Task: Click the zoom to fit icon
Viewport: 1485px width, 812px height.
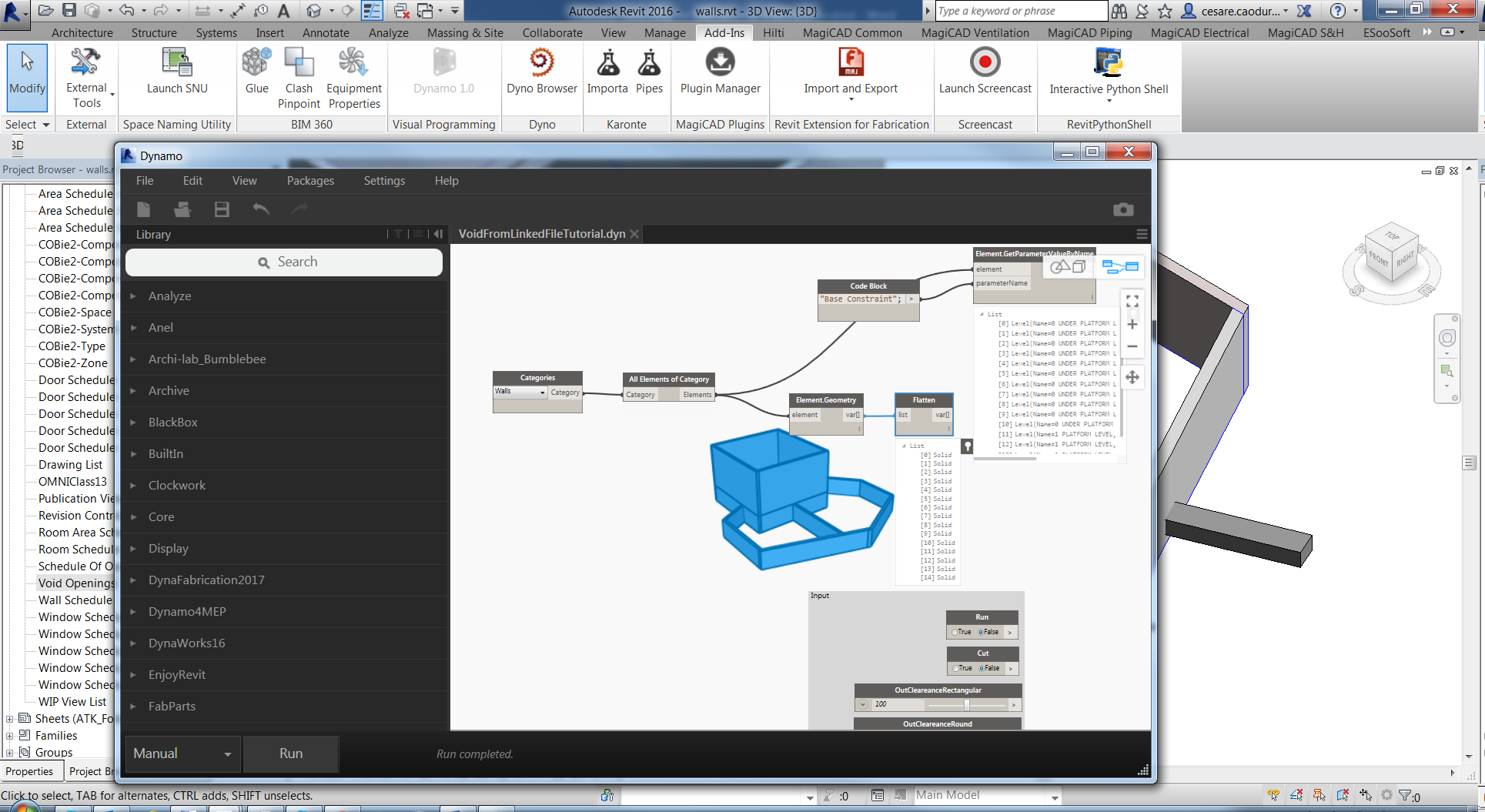Action: click(1132, 301)
